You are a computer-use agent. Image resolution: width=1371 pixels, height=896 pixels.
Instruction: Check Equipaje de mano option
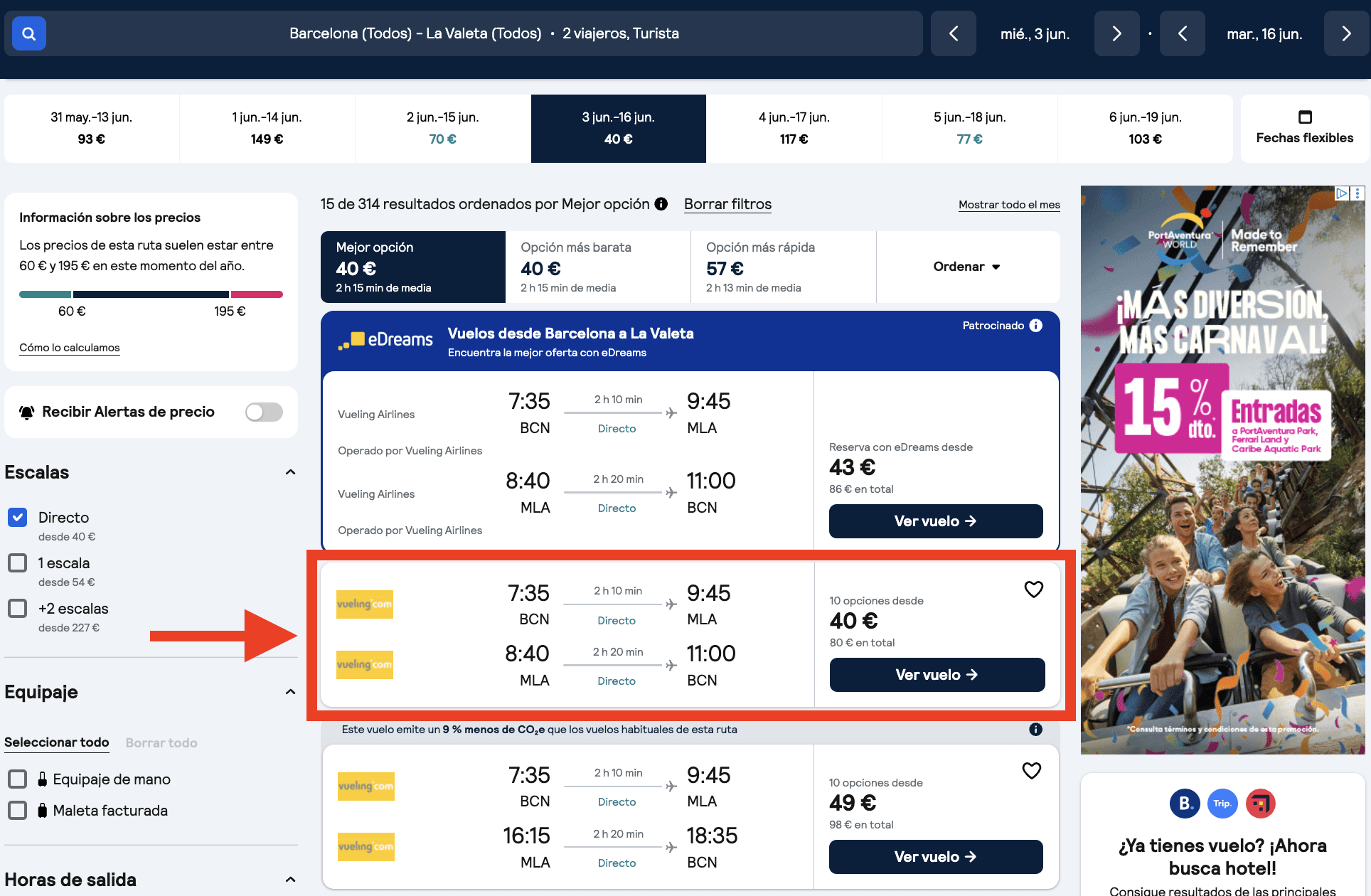[x=18, y=779]
